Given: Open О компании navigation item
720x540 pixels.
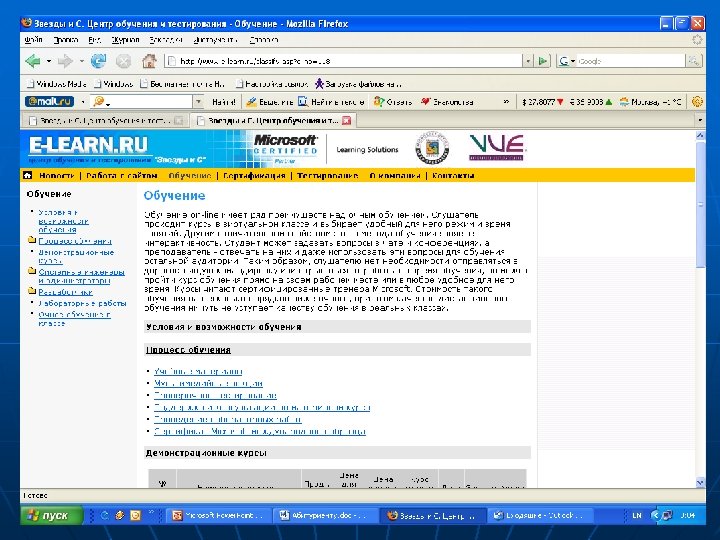Looking at the screenshot, I should pos(395,175).
